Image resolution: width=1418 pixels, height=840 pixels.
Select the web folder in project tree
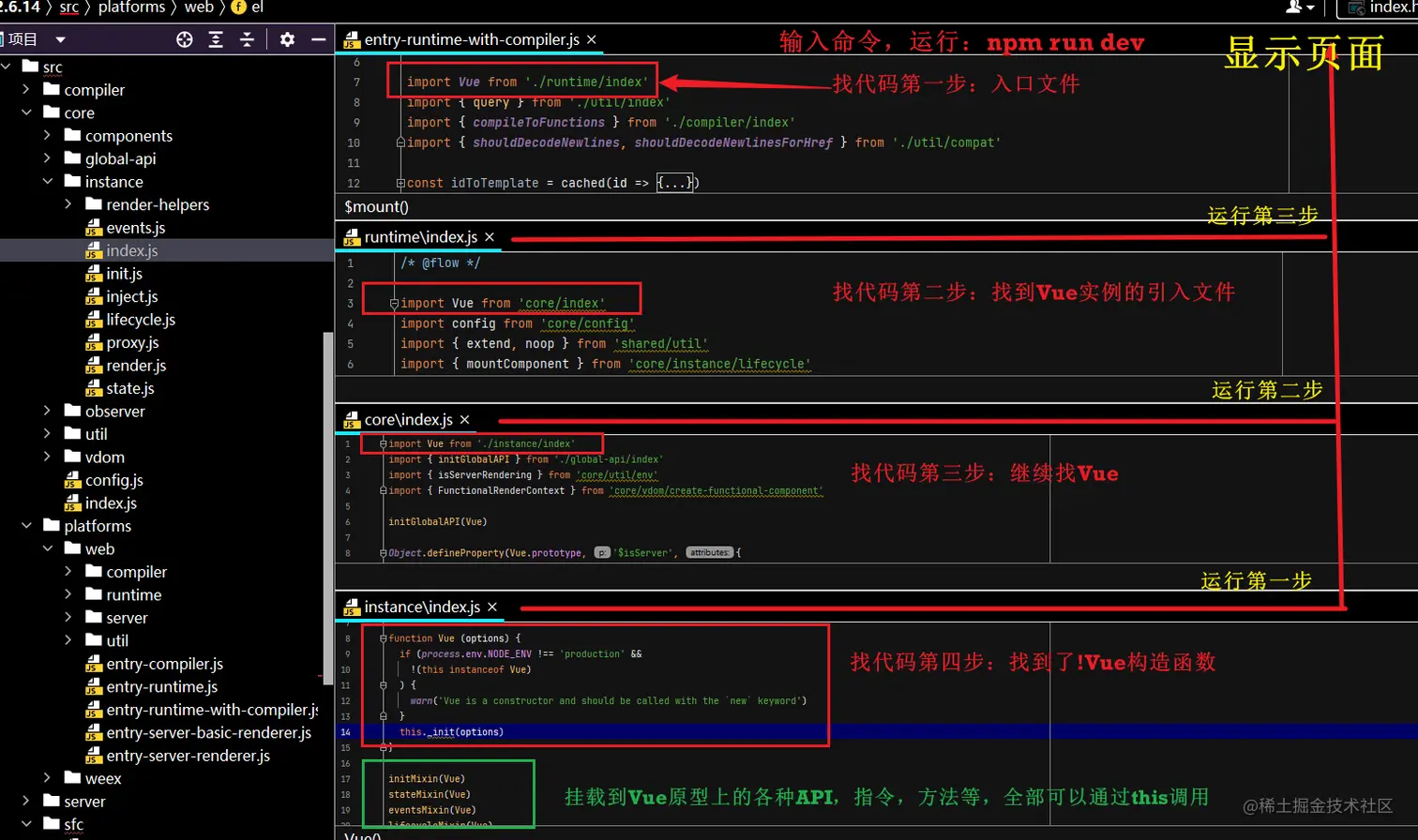pyautogui.click(x=89, y=548)
